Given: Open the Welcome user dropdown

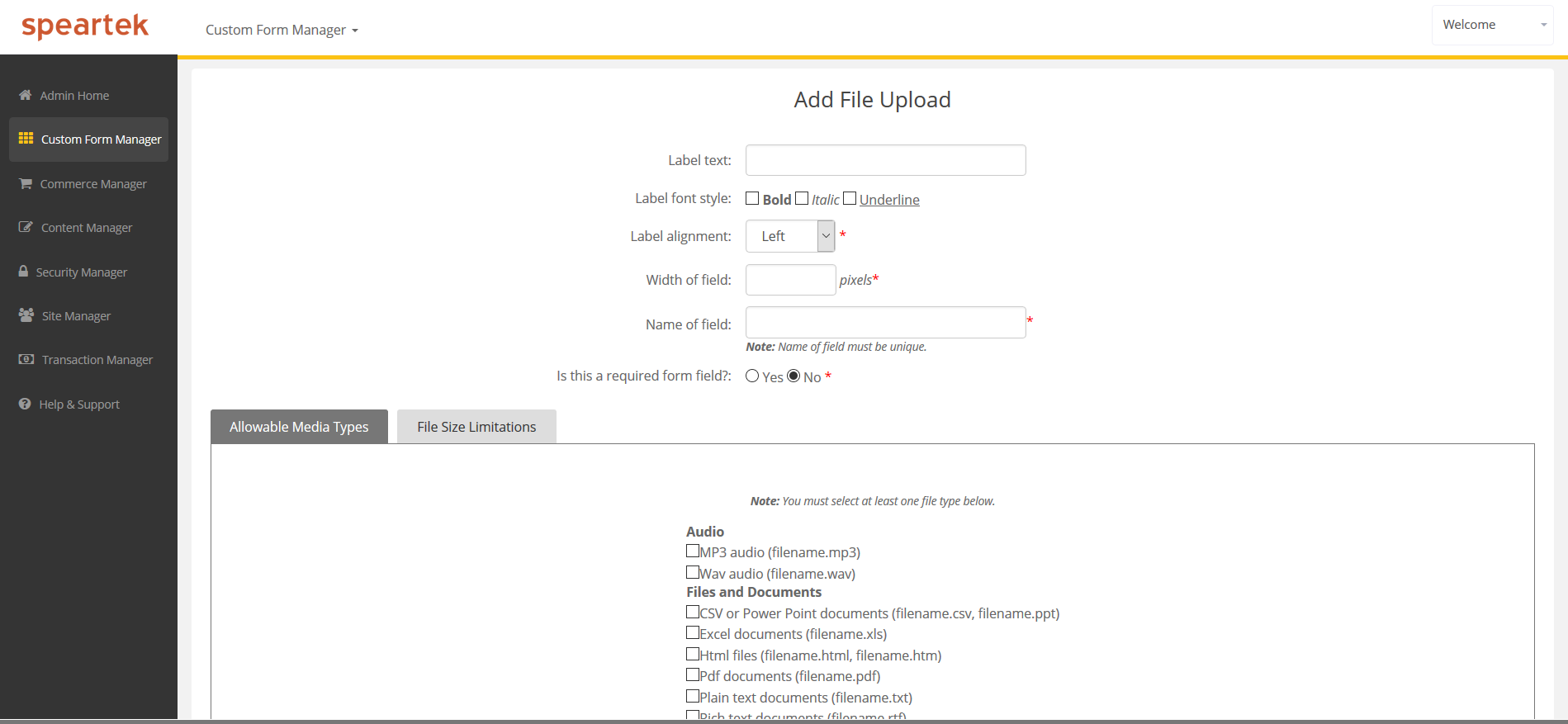Looking at the screenshot, I should (1492, 25).
